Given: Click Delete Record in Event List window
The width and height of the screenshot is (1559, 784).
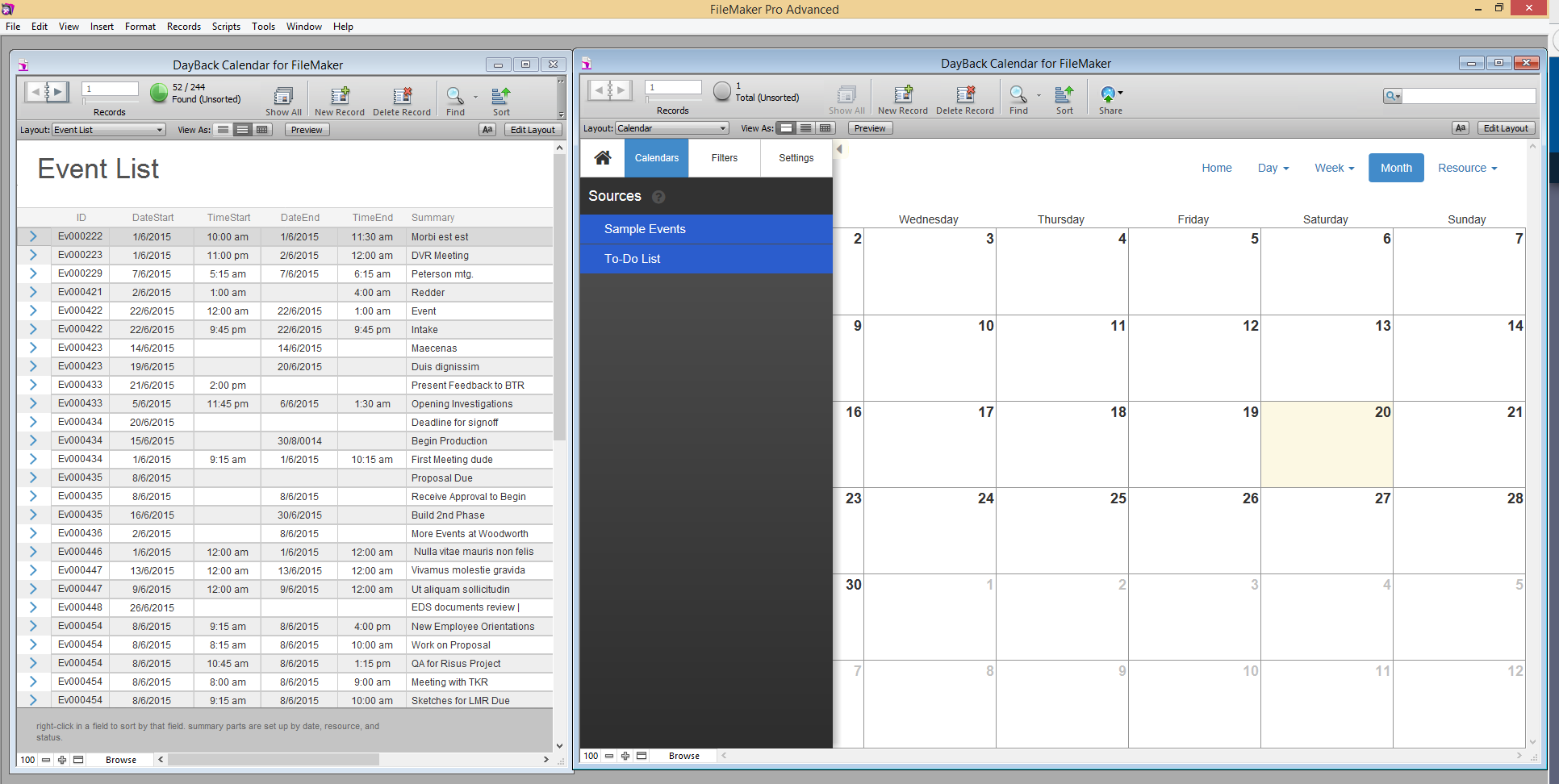Looking at the screenshot, I should 401,102.
